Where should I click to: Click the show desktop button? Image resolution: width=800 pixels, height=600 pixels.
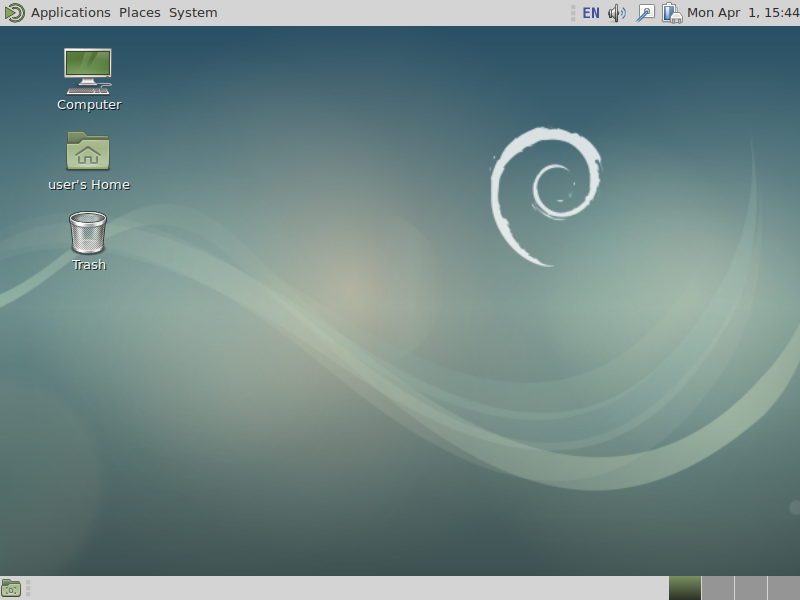click(x=11, y=588)
